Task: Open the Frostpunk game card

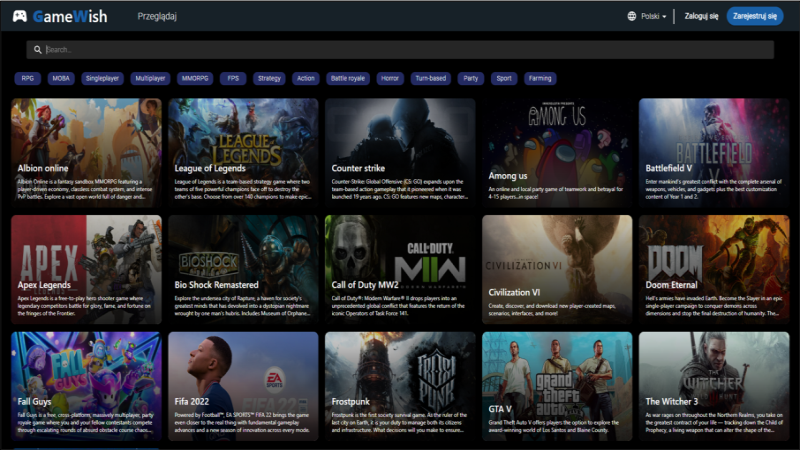Action: pos(400,386)
